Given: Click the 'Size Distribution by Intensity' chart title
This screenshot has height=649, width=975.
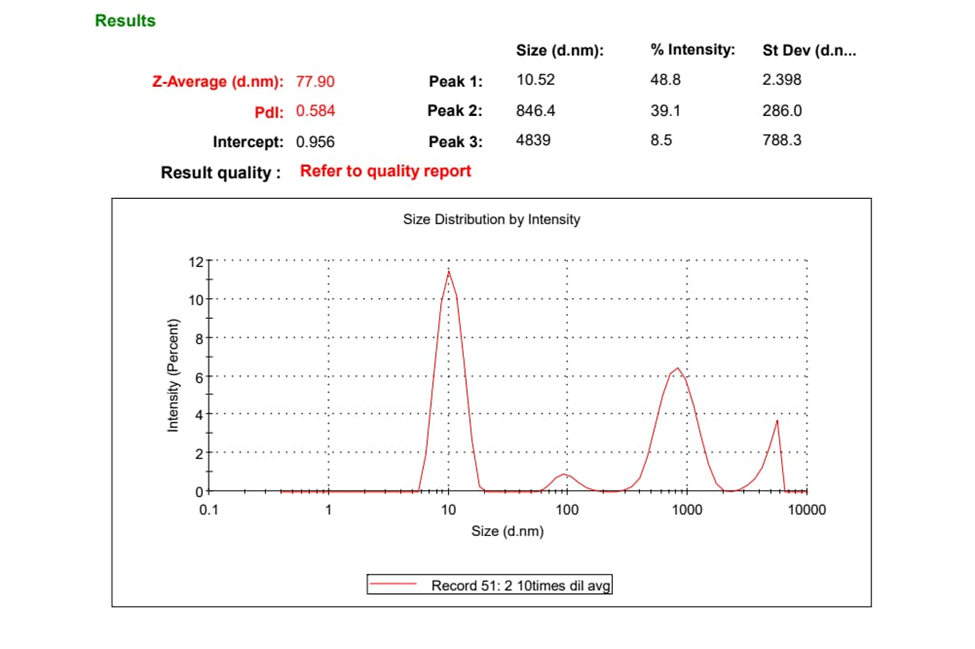Looking at the screenshot, I should (491, 219).
